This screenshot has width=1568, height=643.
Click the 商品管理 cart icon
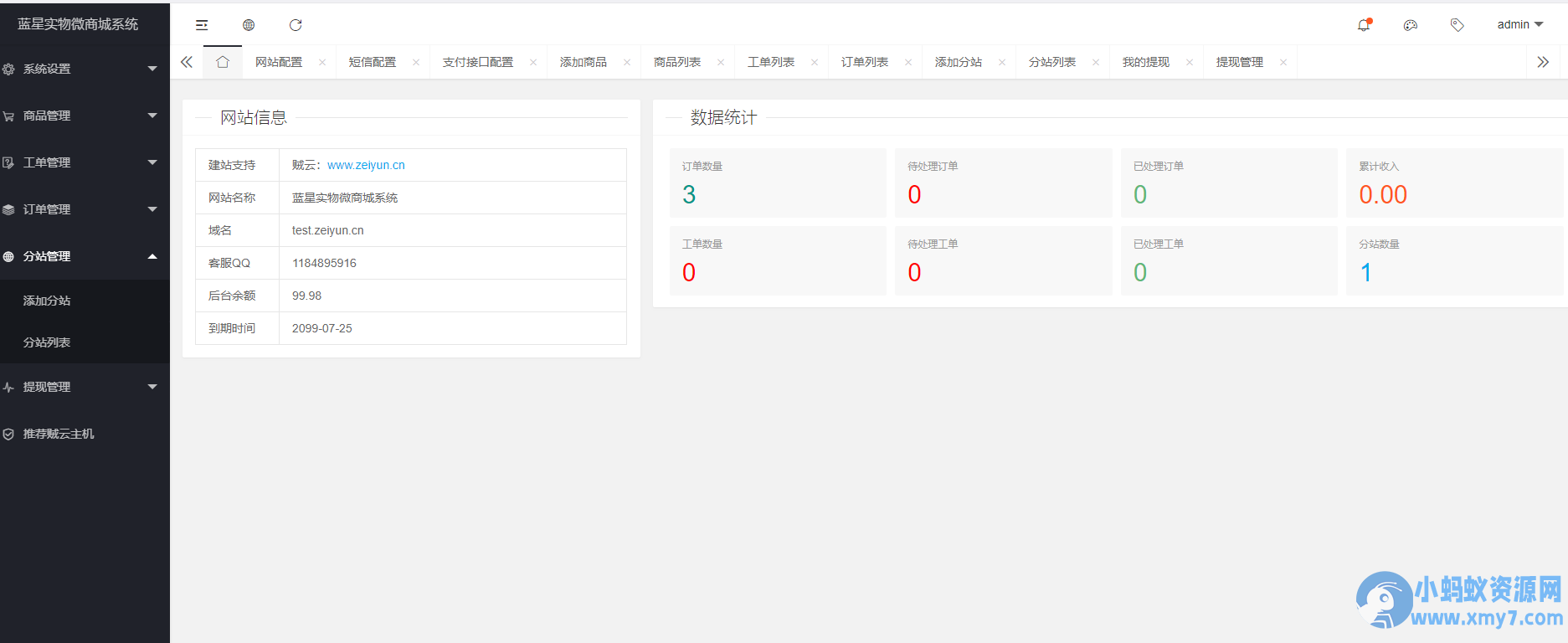click(8, 116)
